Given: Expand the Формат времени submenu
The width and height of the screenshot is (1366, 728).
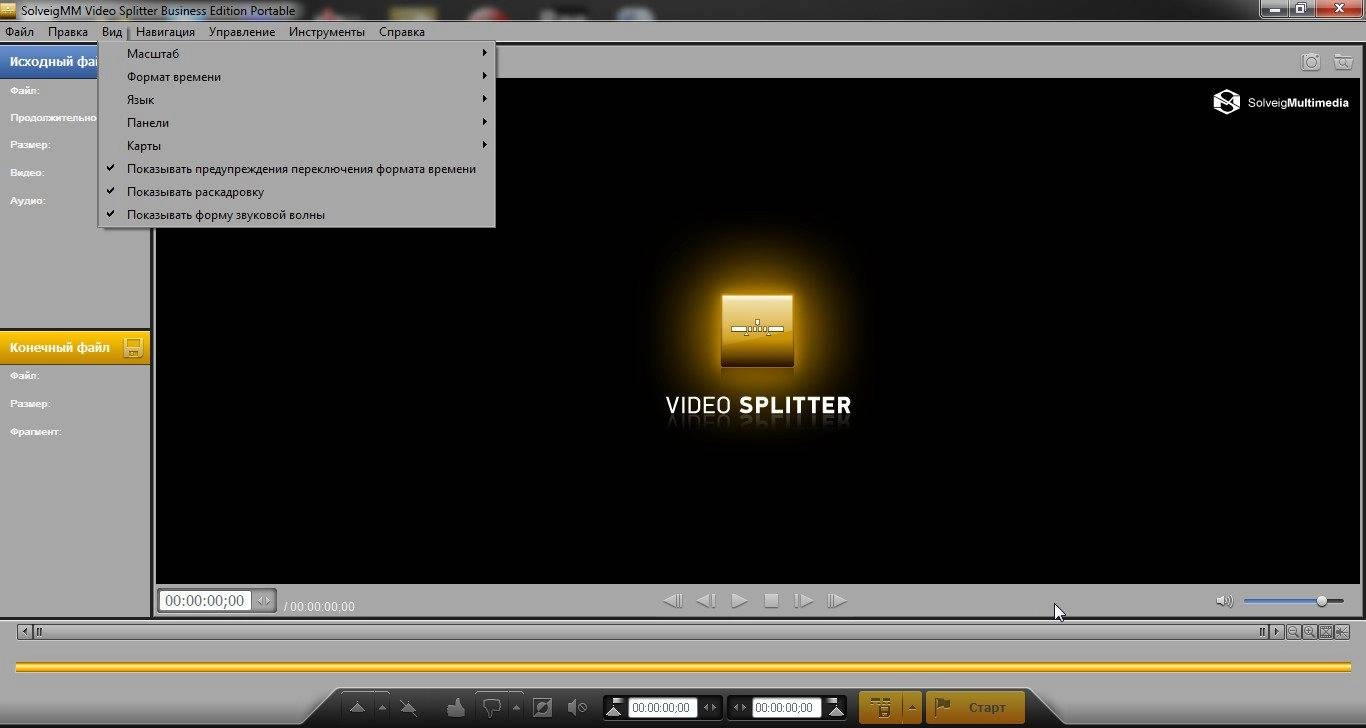Looking at the screenshot, I should [296, 77].
